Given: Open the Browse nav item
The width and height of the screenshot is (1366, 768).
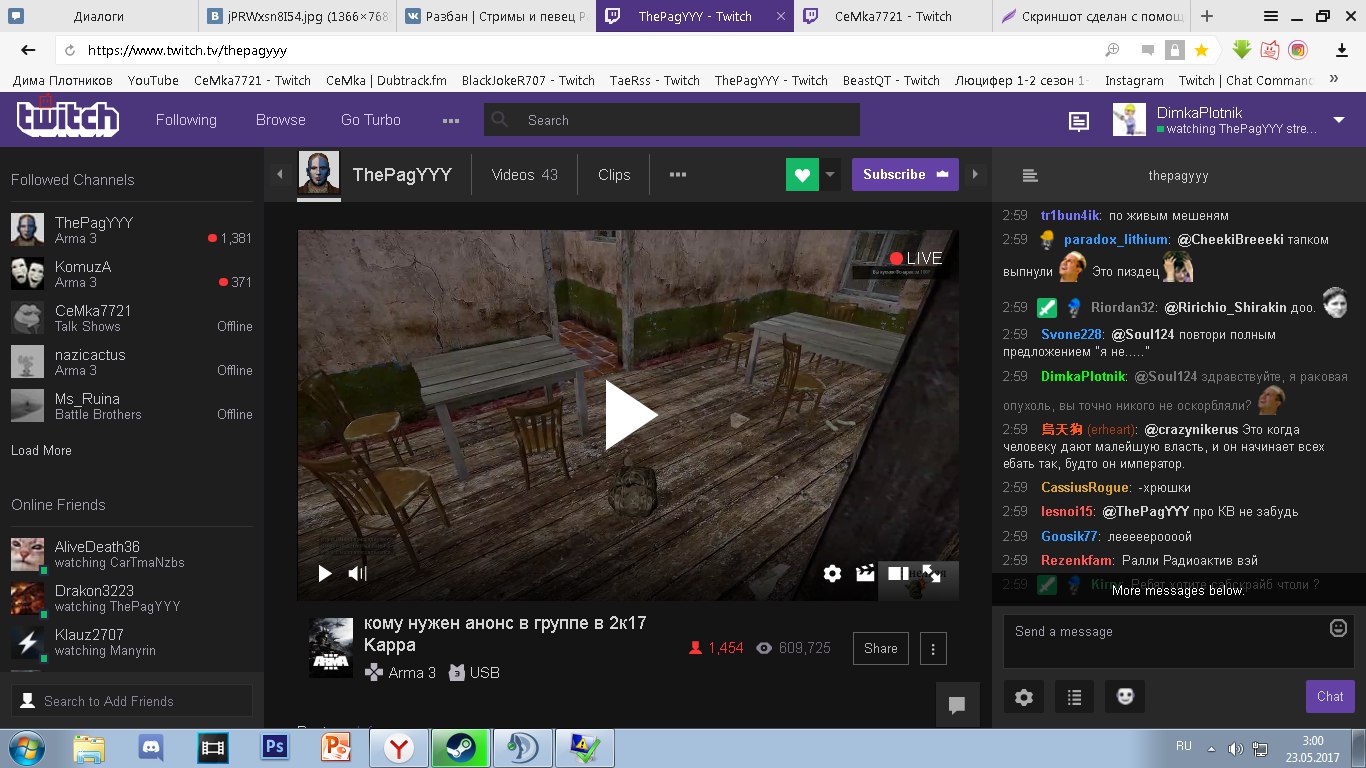Looking at the screenshot, I should (x=281, y=120).
